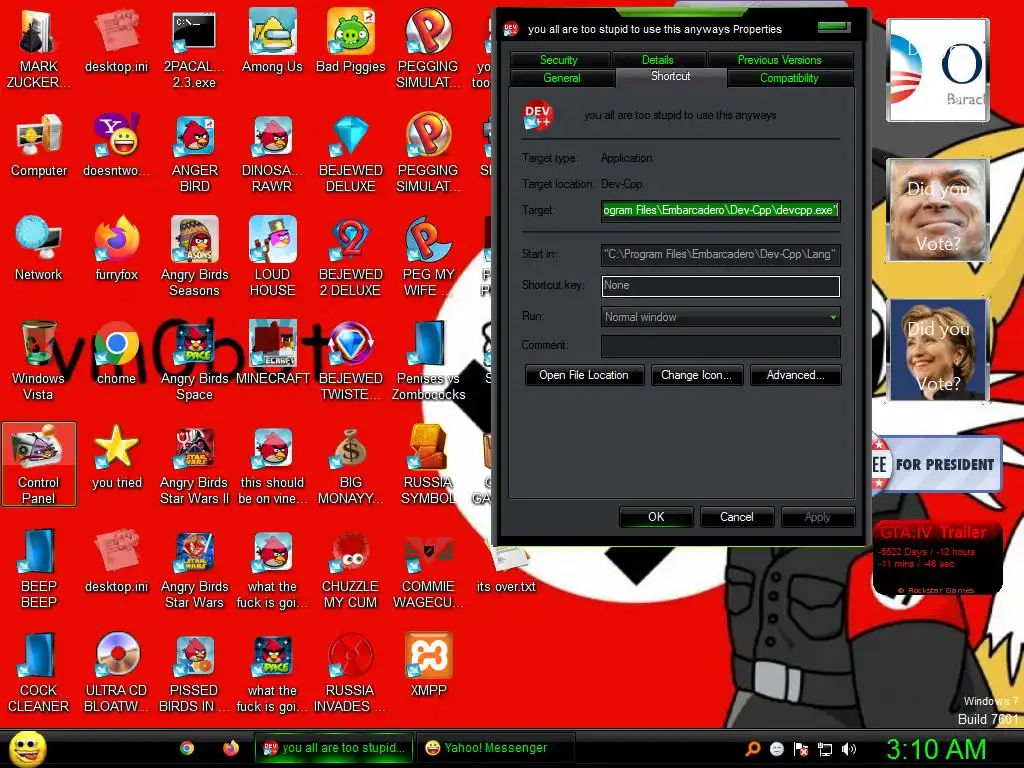Open the Among Us desktop shortcut

click(x=272, y=41)
